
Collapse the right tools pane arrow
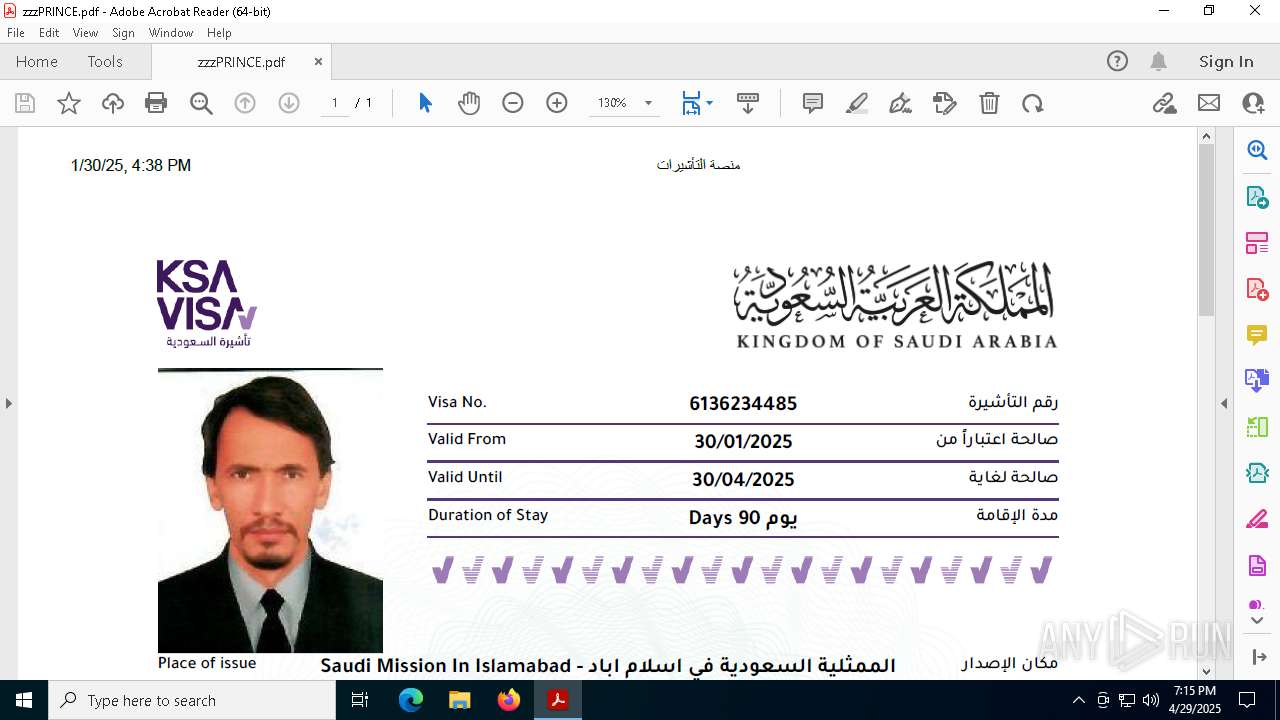(1224, 403)
